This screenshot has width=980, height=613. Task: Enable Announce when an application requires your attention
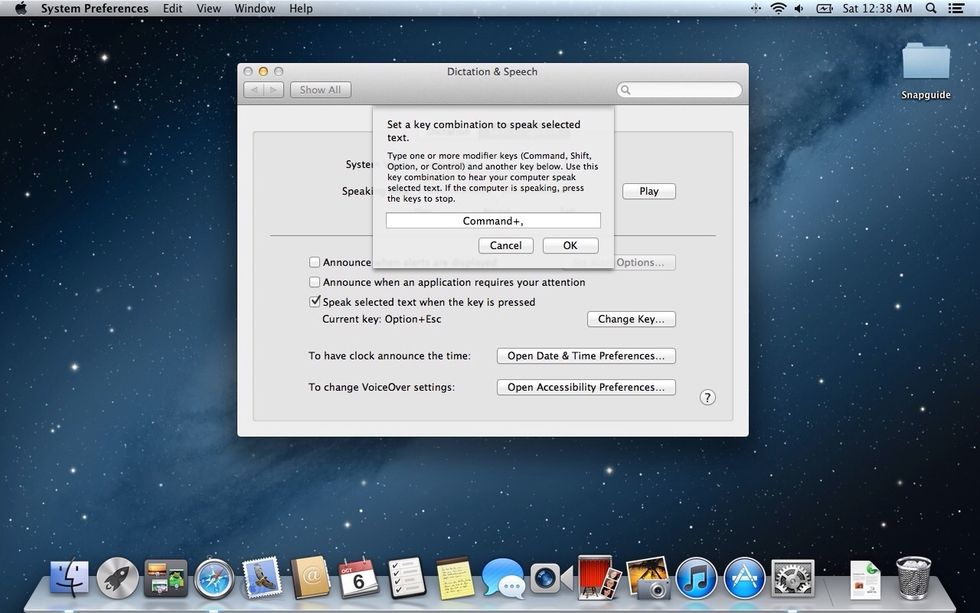[314, 282]
